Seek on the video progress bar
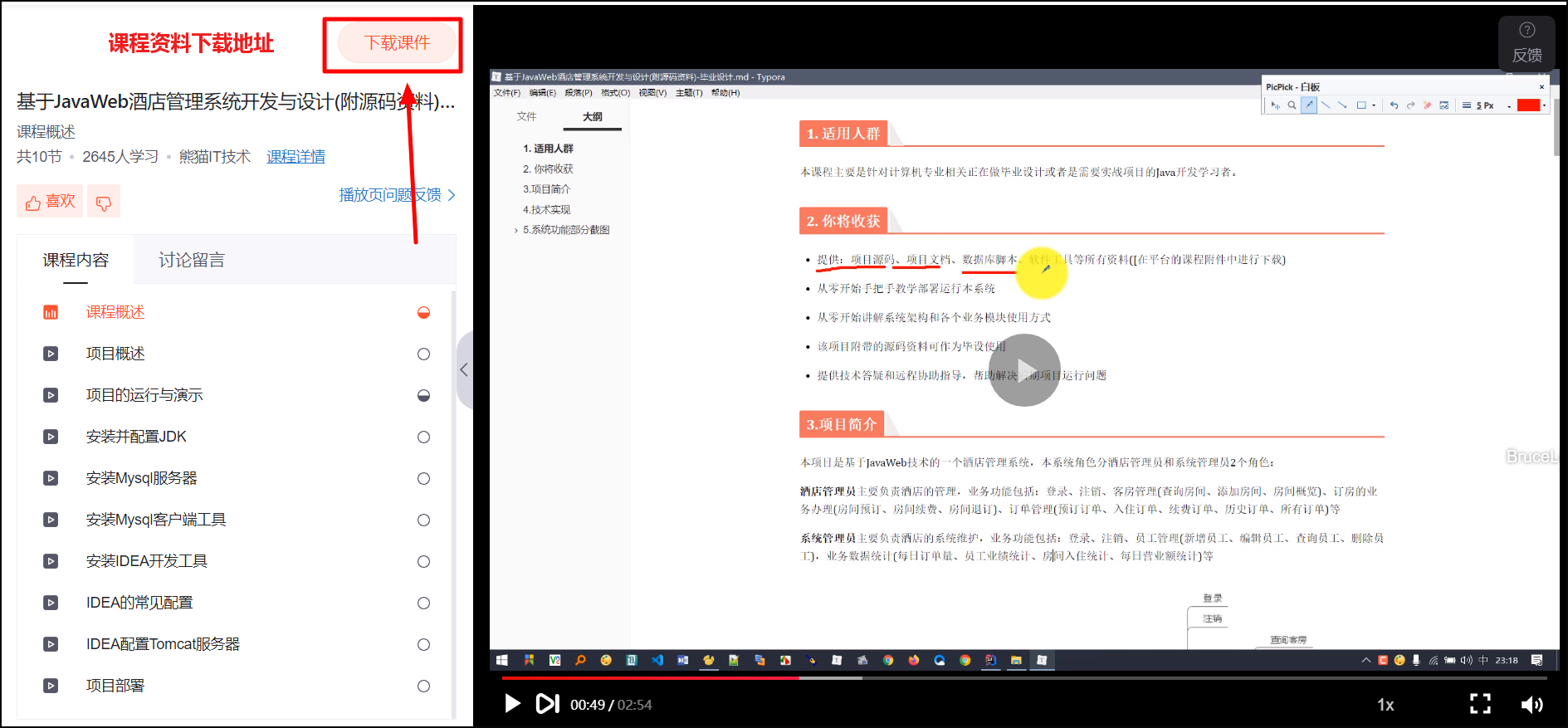Screen dimensions: 1568x728 pos(1024,678)
